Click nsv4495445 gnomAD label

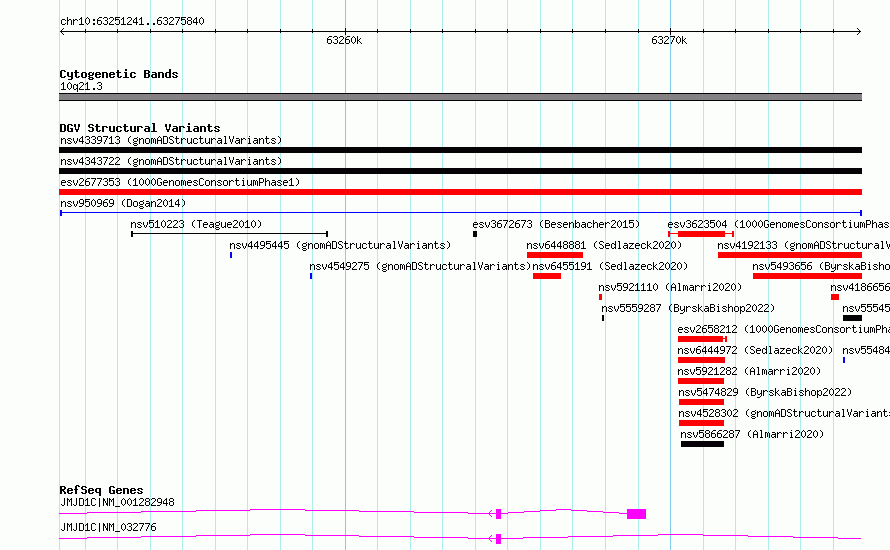[340, 245]
